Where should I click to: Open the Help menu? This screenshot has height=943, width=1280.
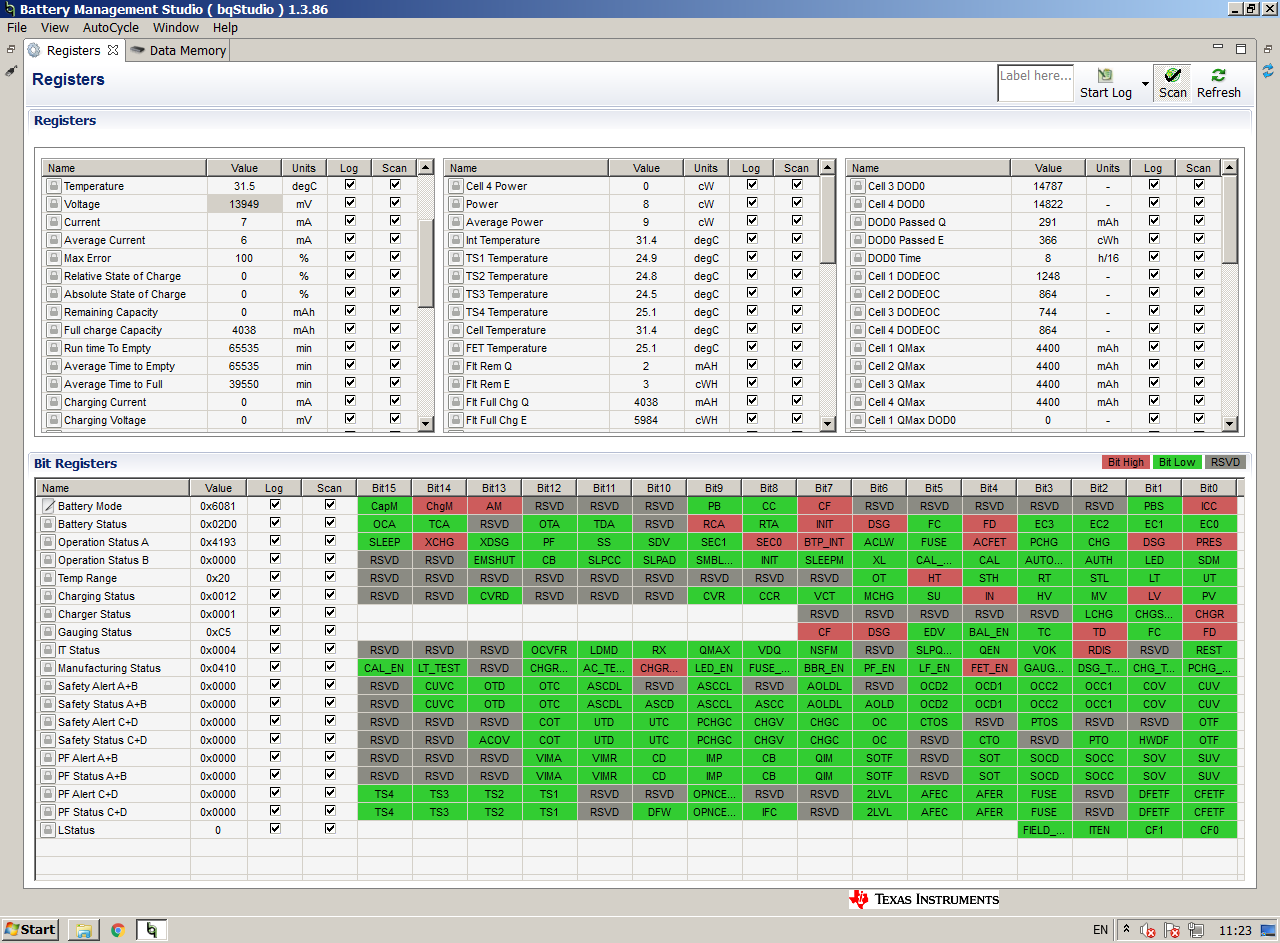(x=226, y=28)
